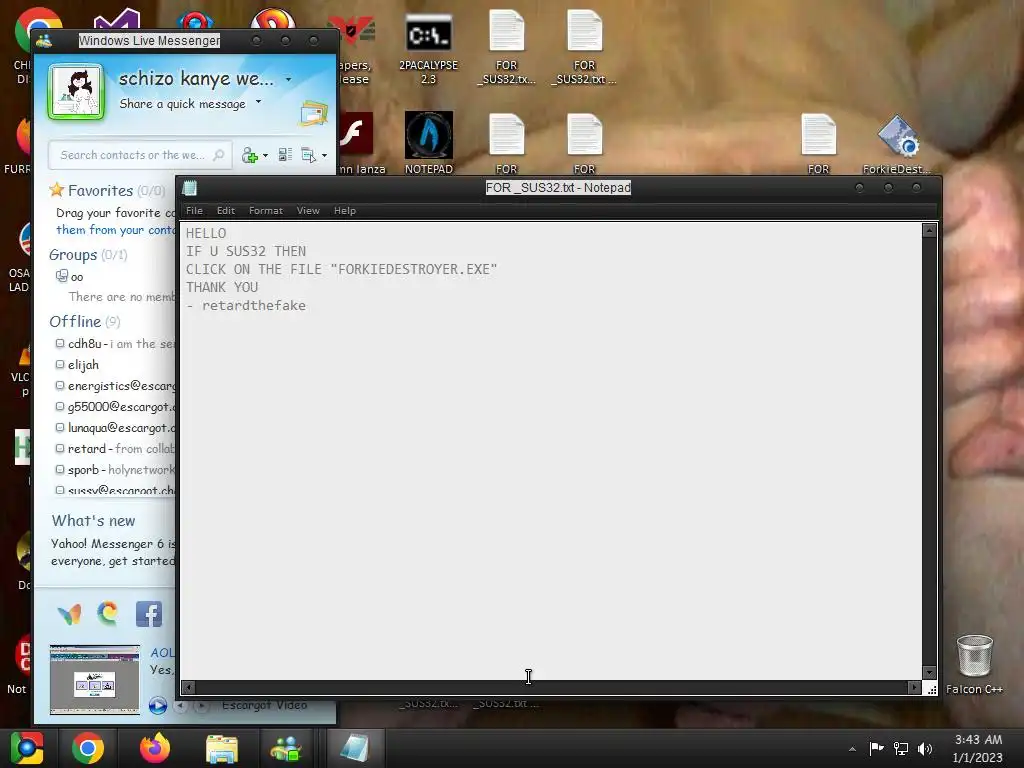Select offline contact sporb
This screenshot has height=768, width=1024.
tap(115, 470)
